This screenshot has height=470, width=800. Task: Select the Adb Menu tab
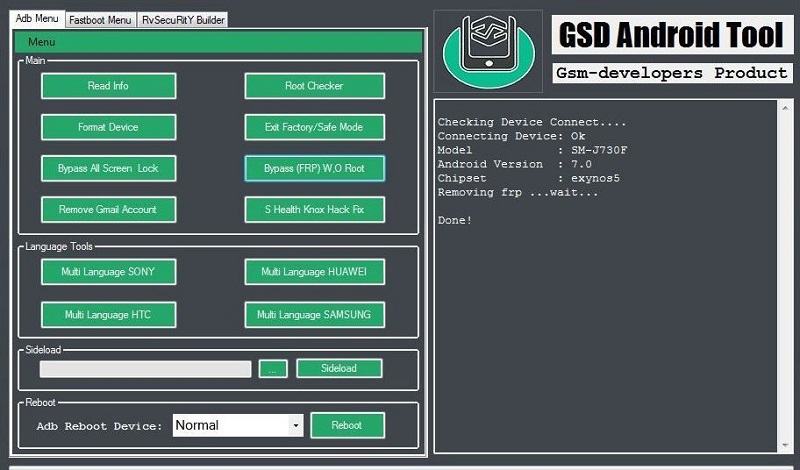[37, 18]
